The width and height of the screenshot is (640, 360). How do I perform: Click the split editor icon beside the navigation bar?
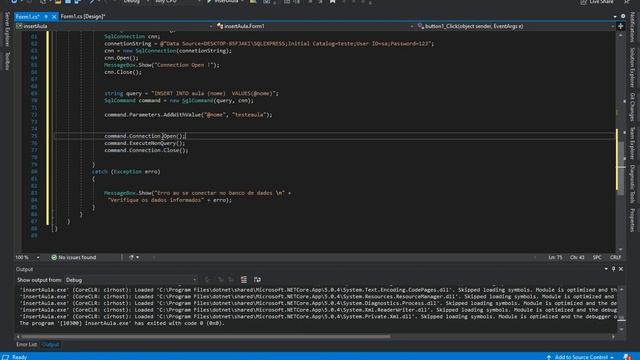pyautogui.click(x=621, y=26)
